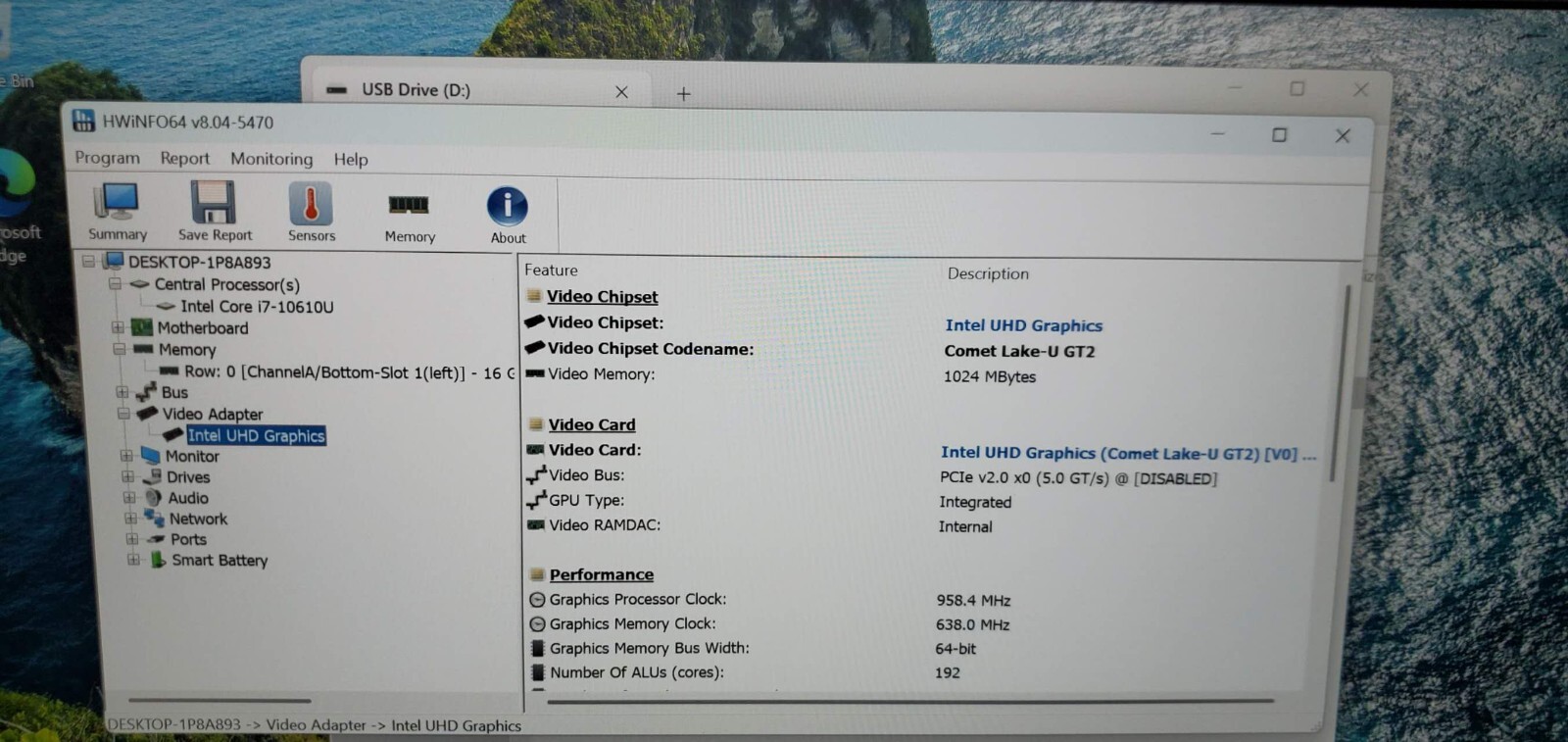
Task: Click the Video Chipset section header icon
Action: coord(534,296)
